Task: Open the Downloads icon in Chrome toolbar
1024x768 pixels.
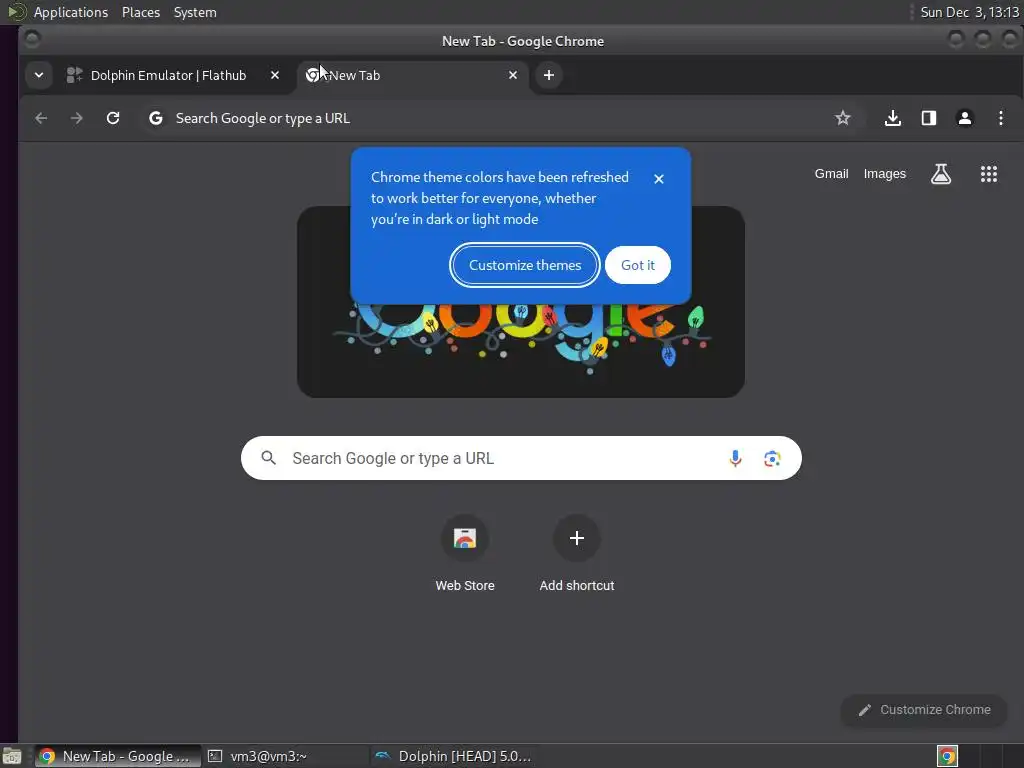Action: coord(893,118)
